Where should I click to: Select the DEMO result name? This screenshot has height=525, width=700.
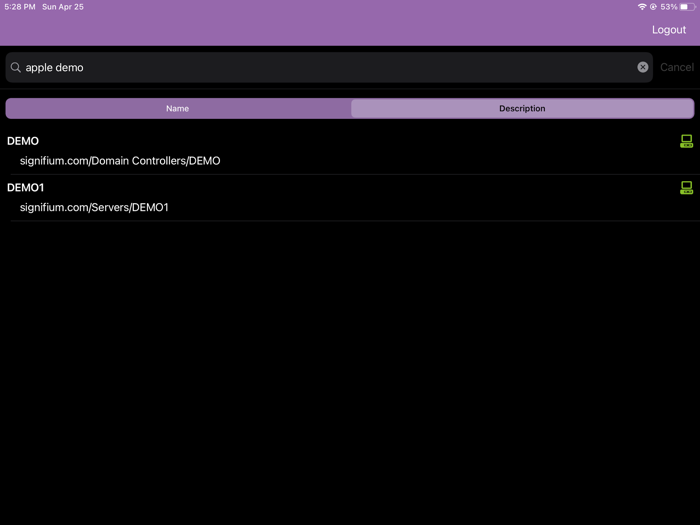pos(23,141)
